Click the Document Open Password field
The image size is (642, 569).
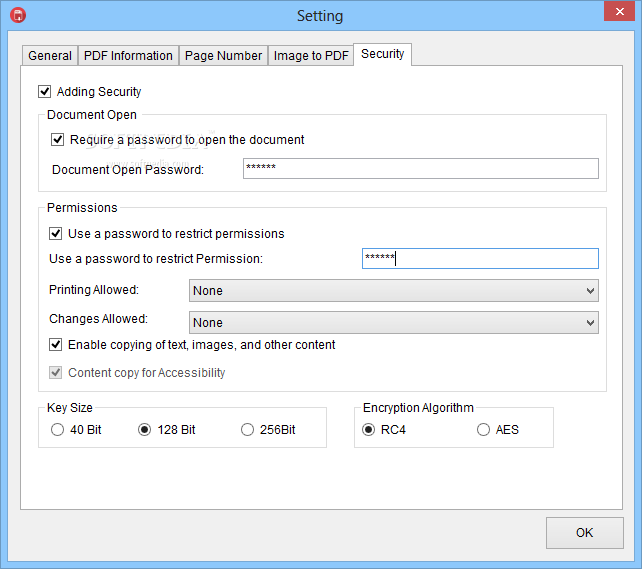tap(420, 169)
